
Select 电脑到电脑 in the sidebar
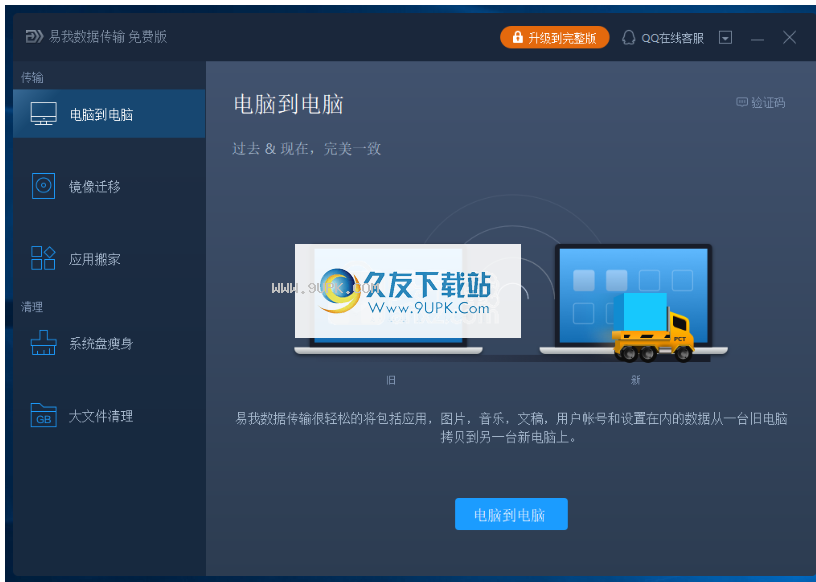109,113
